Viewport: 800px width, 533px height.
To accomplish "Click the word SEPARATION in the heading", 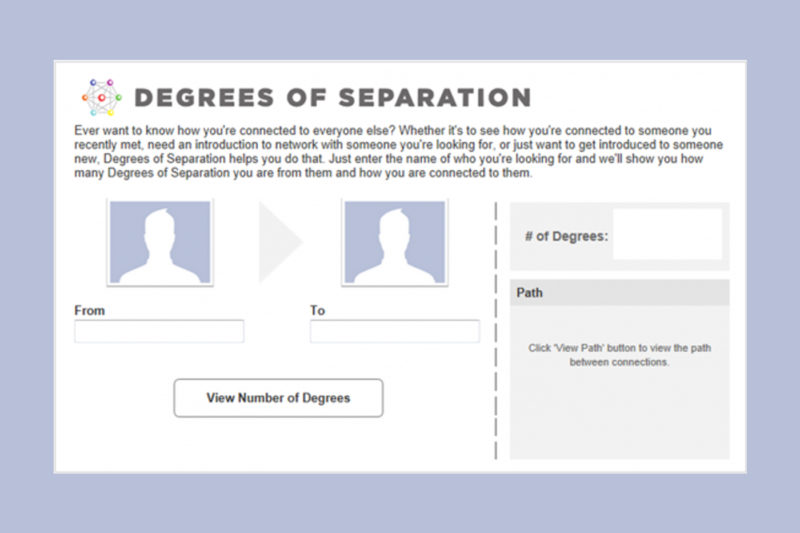I will tap(442, 98).
